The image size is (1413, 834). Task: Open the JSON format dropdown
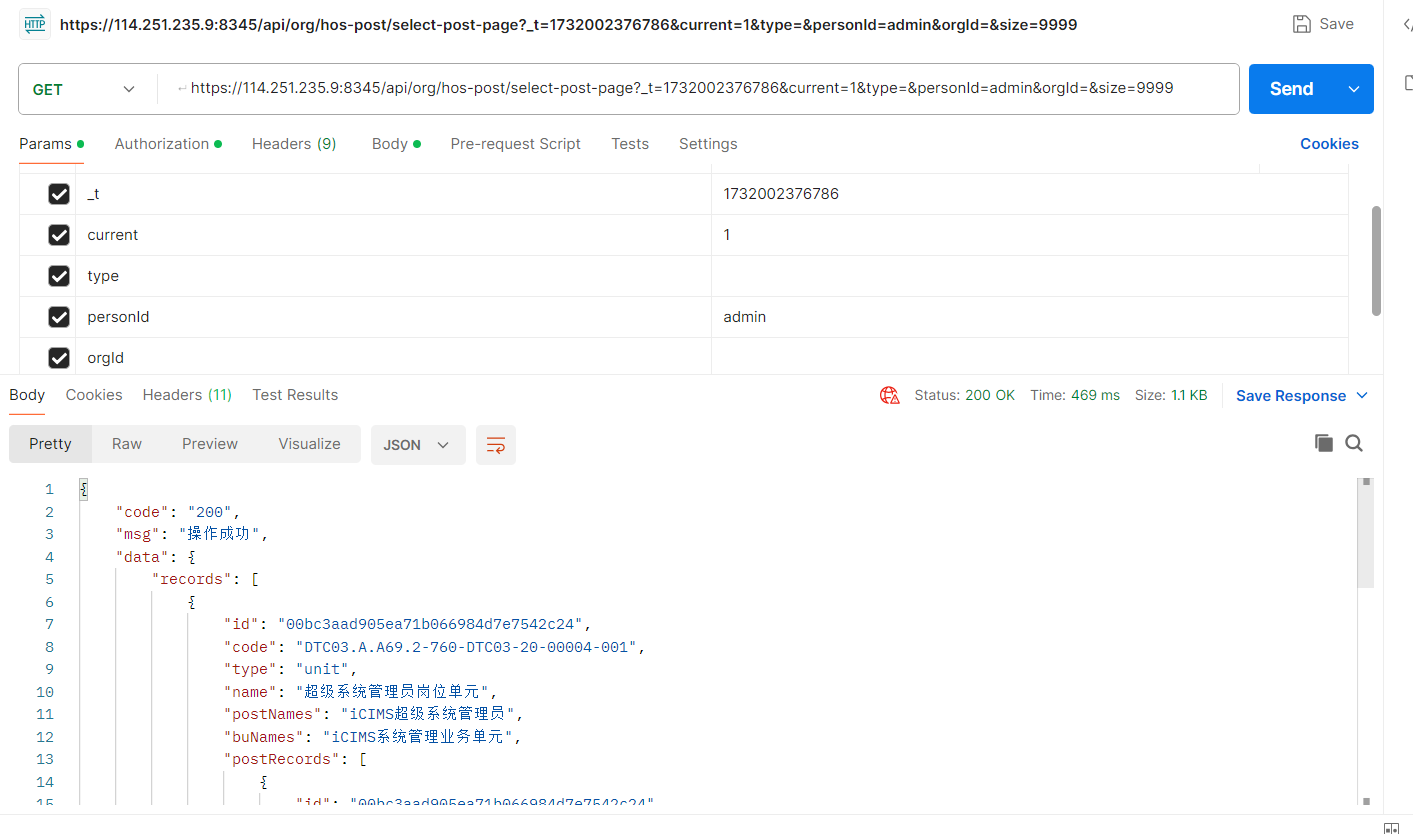pyautogui.click(x=418, y=445)
